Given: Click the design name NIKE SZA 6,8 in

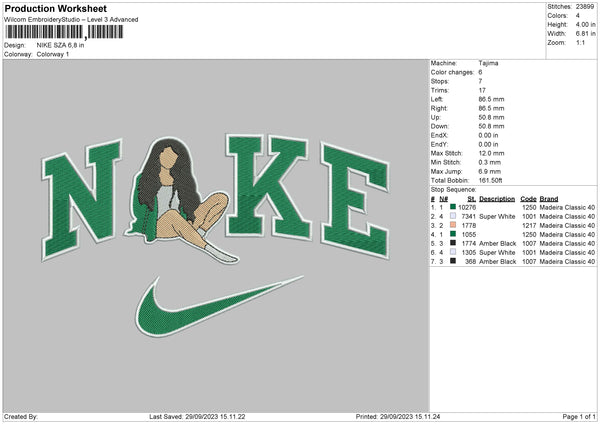Looking at the screenshot, I should click(x=64, y=45).
